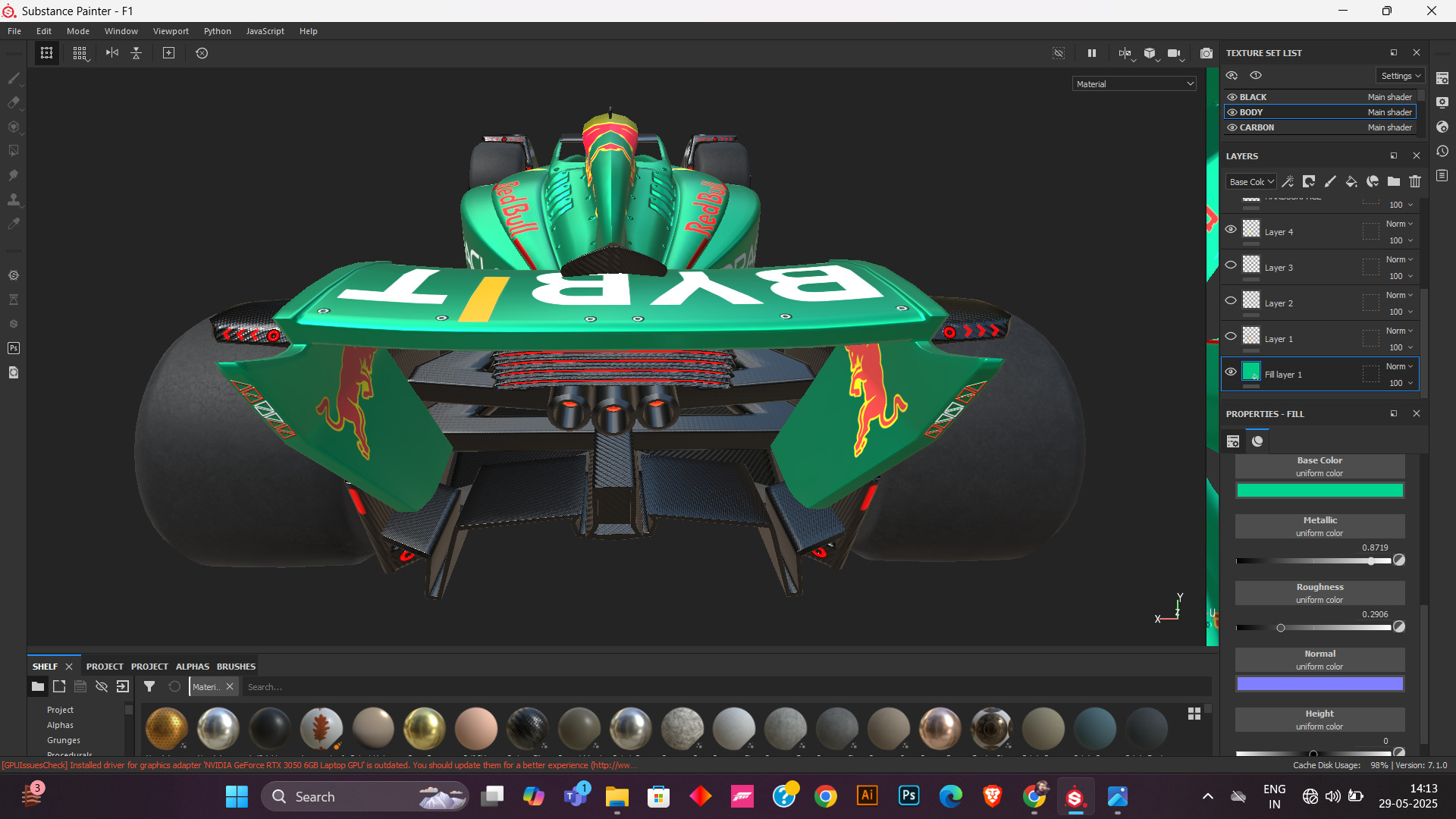Open Layer 4 blending mode dropdown
The width and height of the screenshot is (1456, 819).
click(1399, 224)
